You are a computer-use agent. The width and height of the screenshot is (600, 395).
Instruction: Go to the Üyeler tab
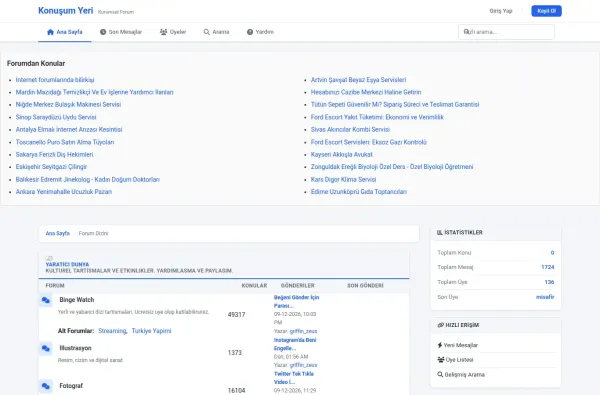click(173, 32)
